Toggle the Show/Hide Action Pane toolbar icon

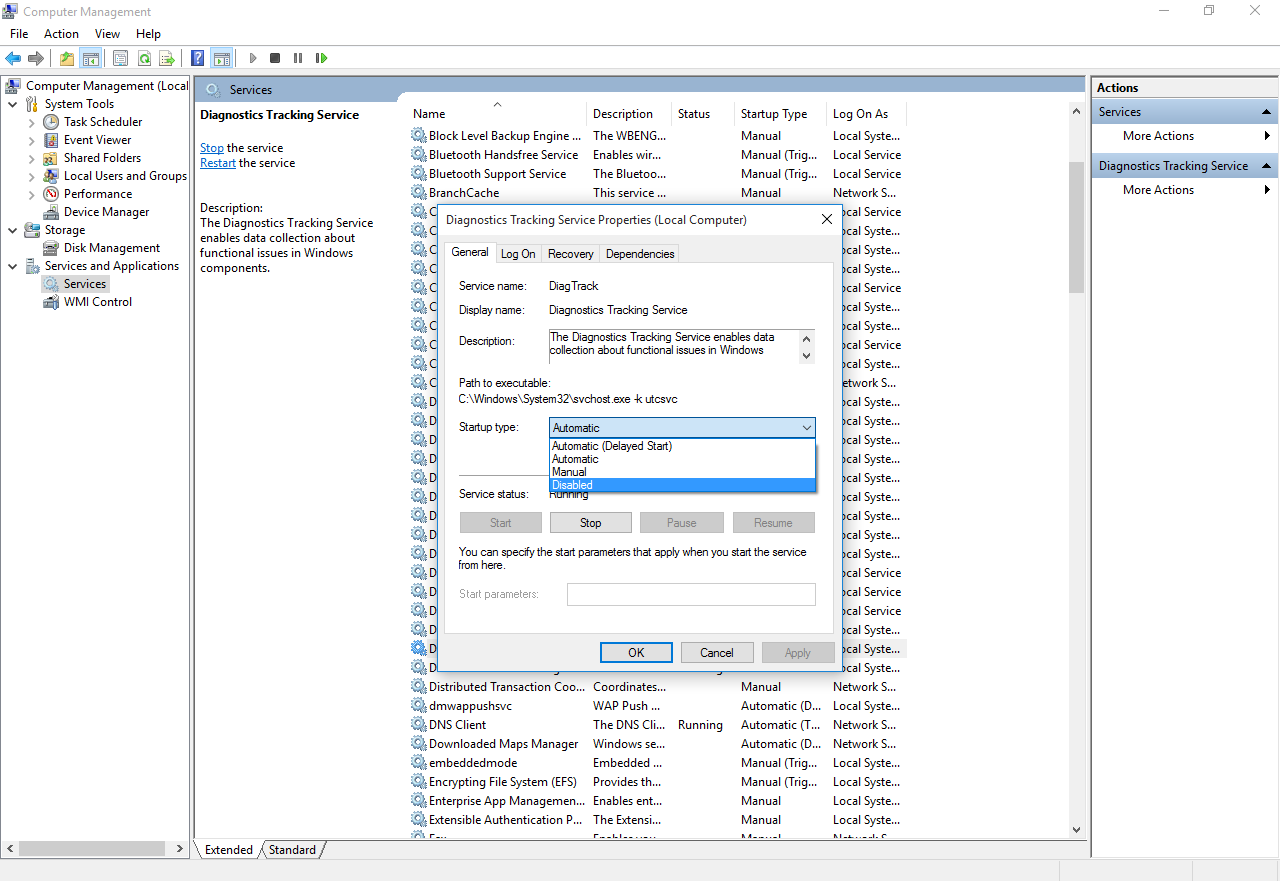tap(221, 58)
